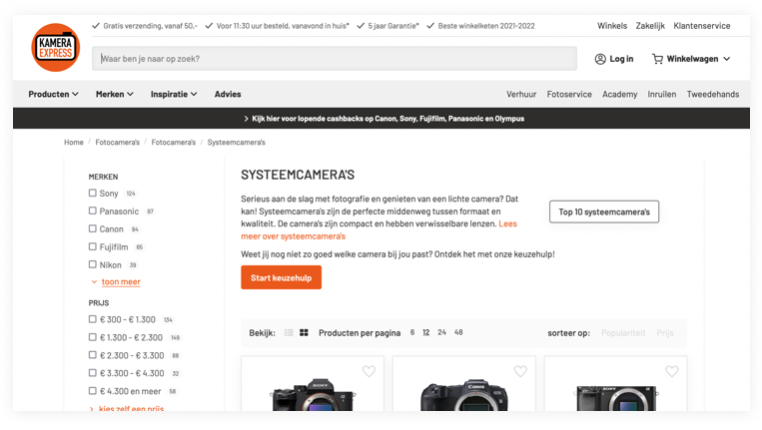Sort by Prijs
Screen dimensions: 762x430
665,333
